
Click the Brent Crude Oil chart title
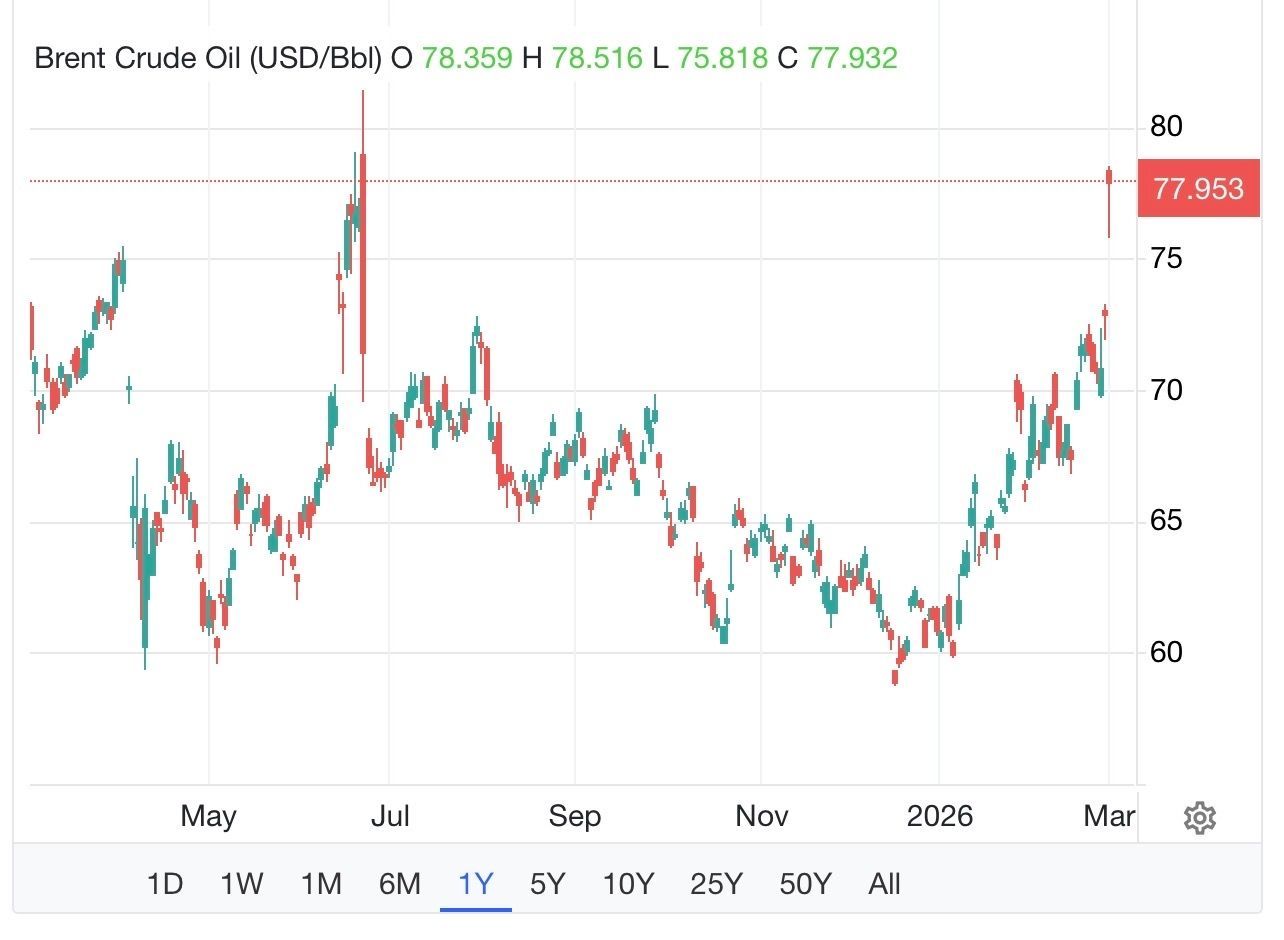point(208,58)
